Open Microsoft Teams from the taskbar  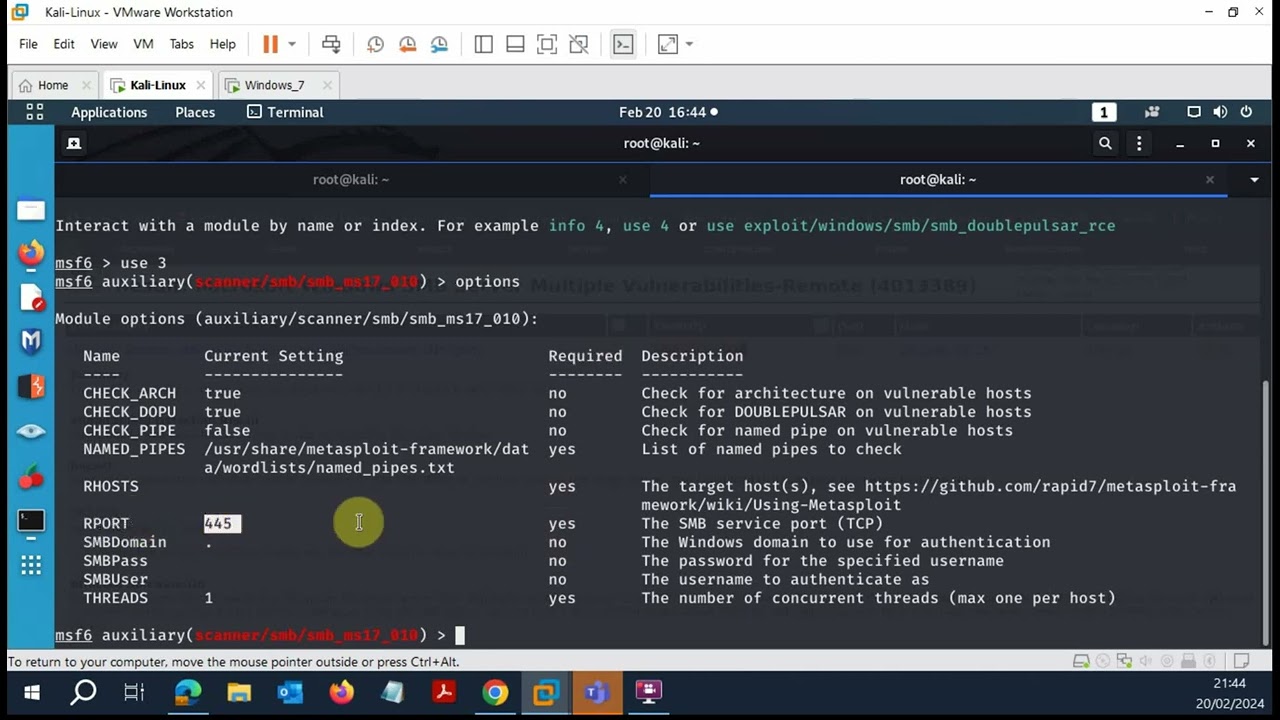point(597,692)
